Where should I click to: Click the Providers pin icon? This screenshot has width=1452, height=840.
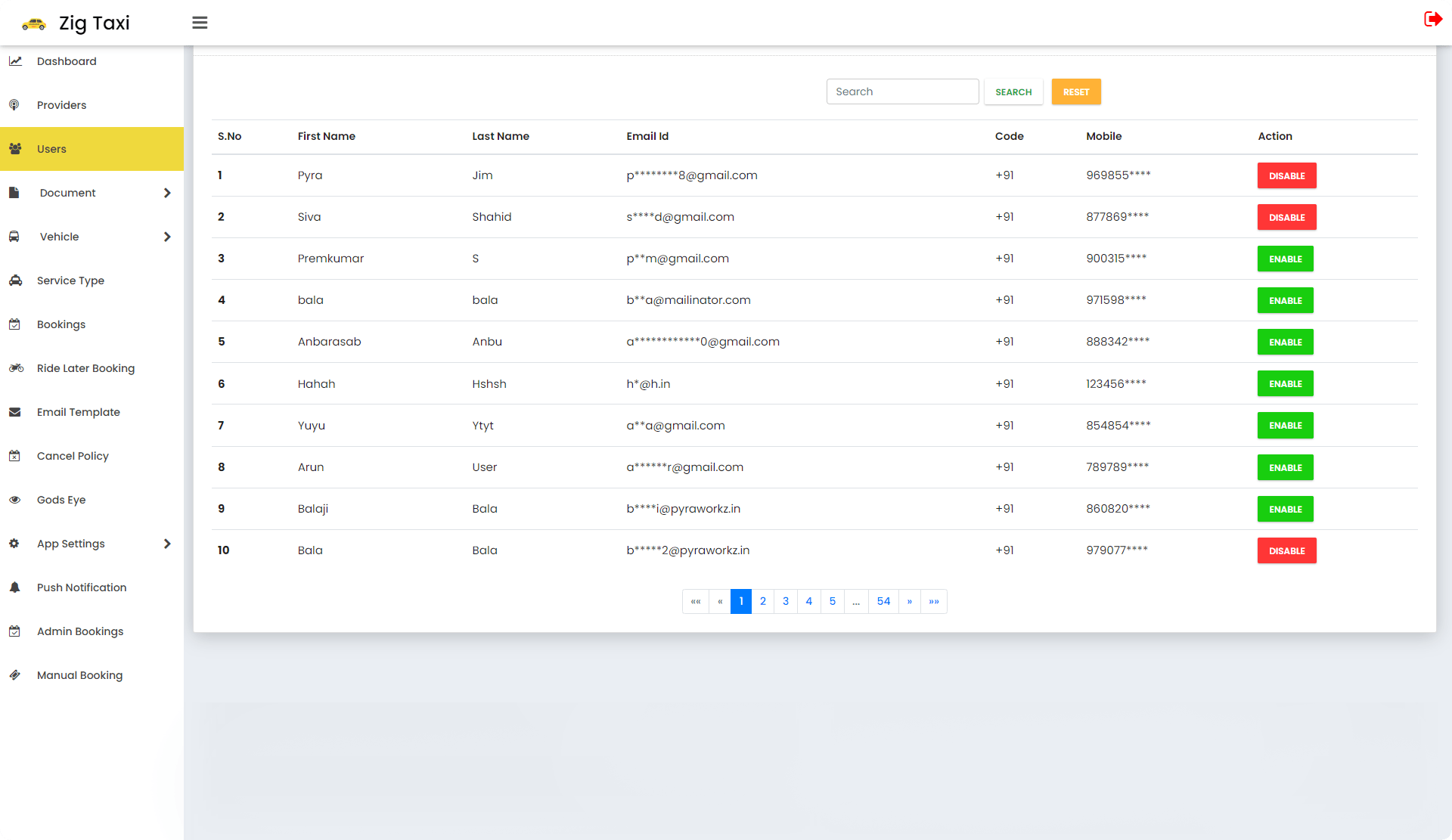pos(14,105)
